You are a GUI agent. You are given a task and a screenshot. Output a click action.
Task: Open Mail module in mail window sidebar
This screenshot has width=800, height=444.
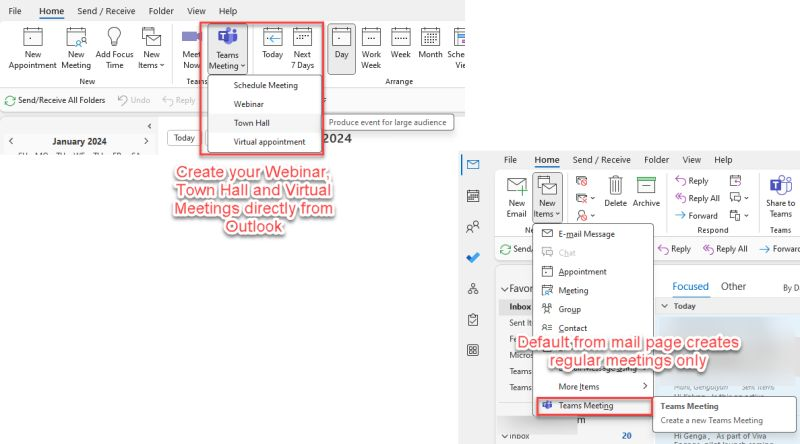(x=473, y=164)
